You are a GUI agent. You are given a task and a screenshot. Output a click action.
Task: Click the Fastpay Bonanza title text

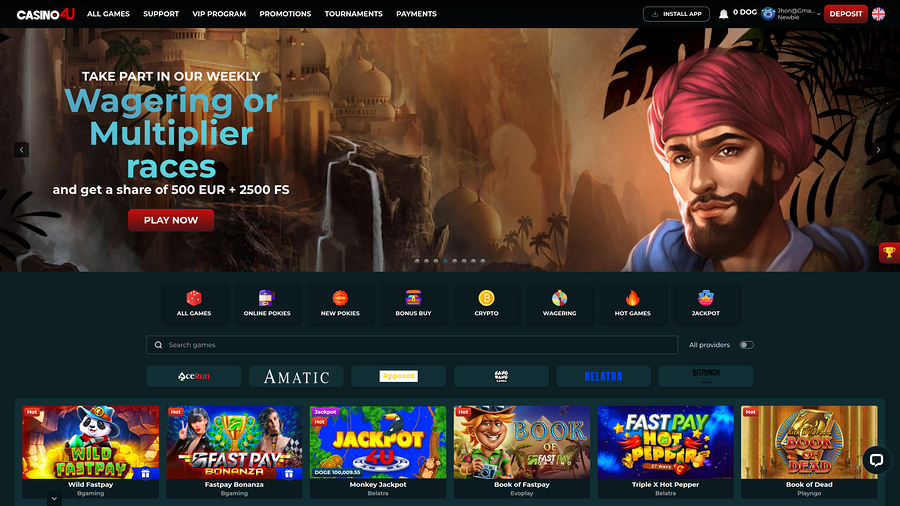(x=234, y=484)
